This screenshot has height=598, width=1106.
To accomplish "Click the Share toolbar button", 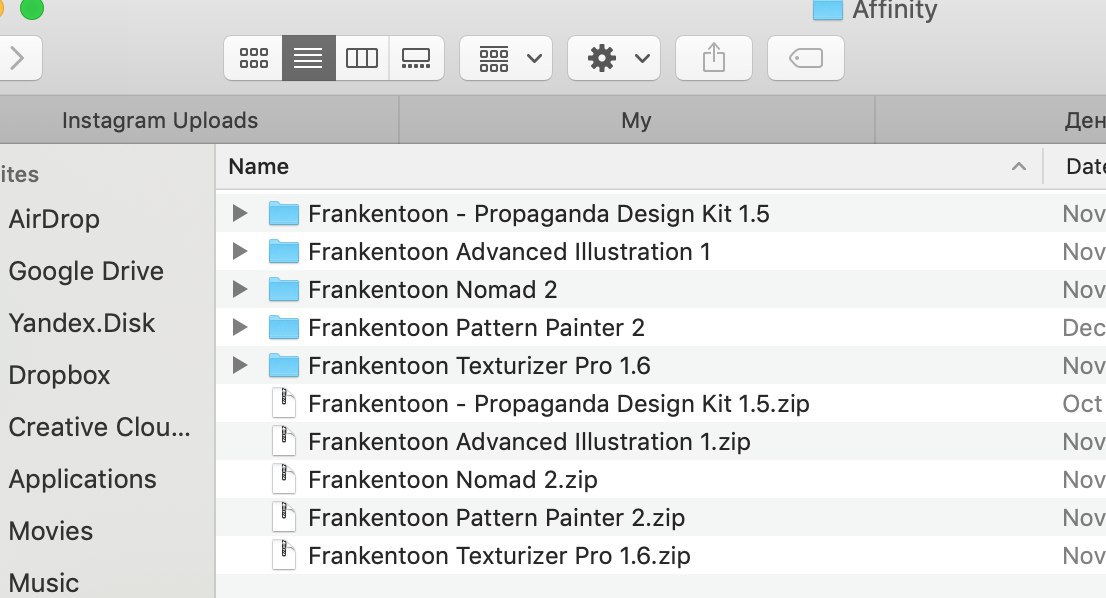I will coord(714,58).
